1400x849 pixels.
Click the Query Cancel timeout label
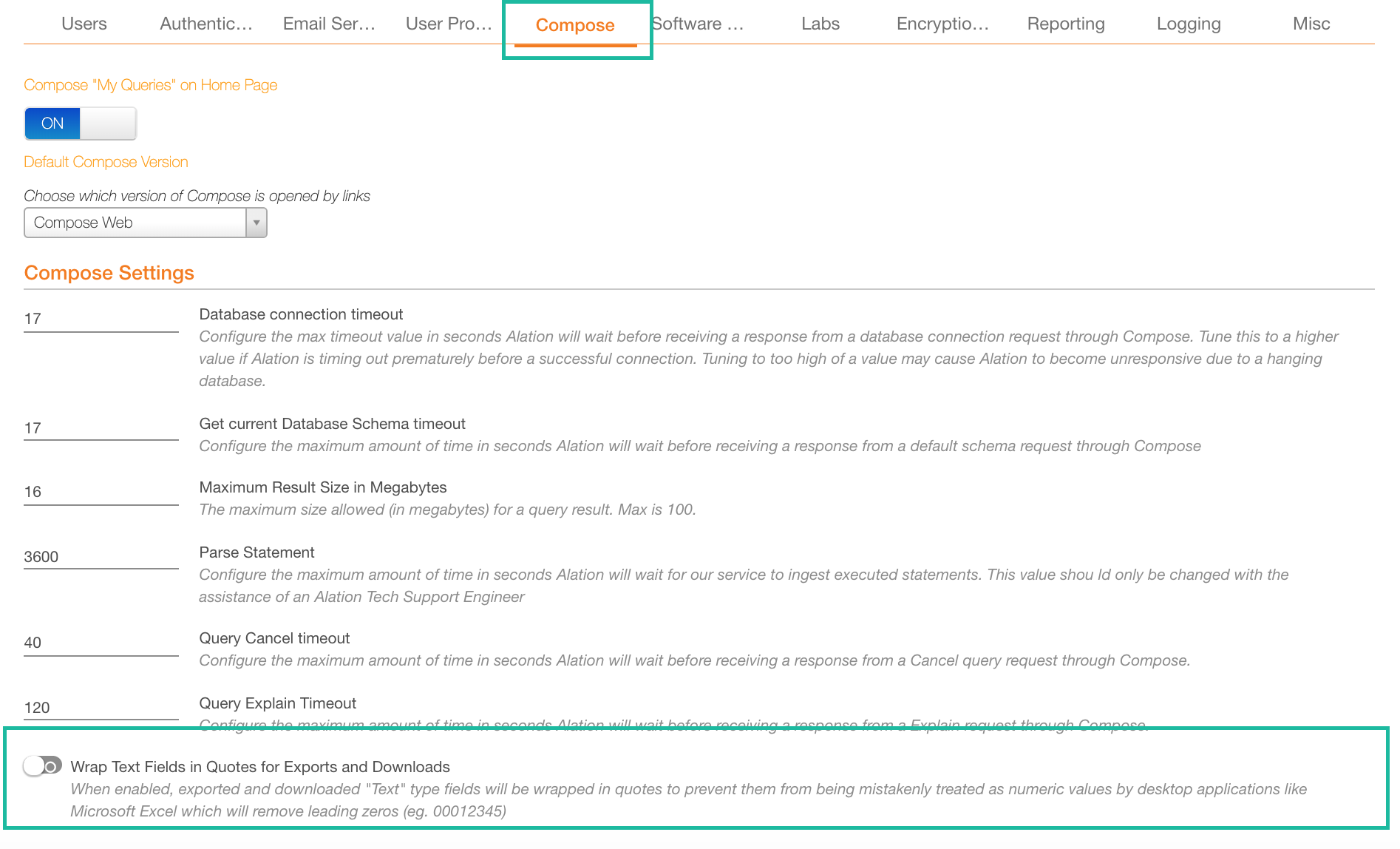pyautogui.click(x=274, y=638)
